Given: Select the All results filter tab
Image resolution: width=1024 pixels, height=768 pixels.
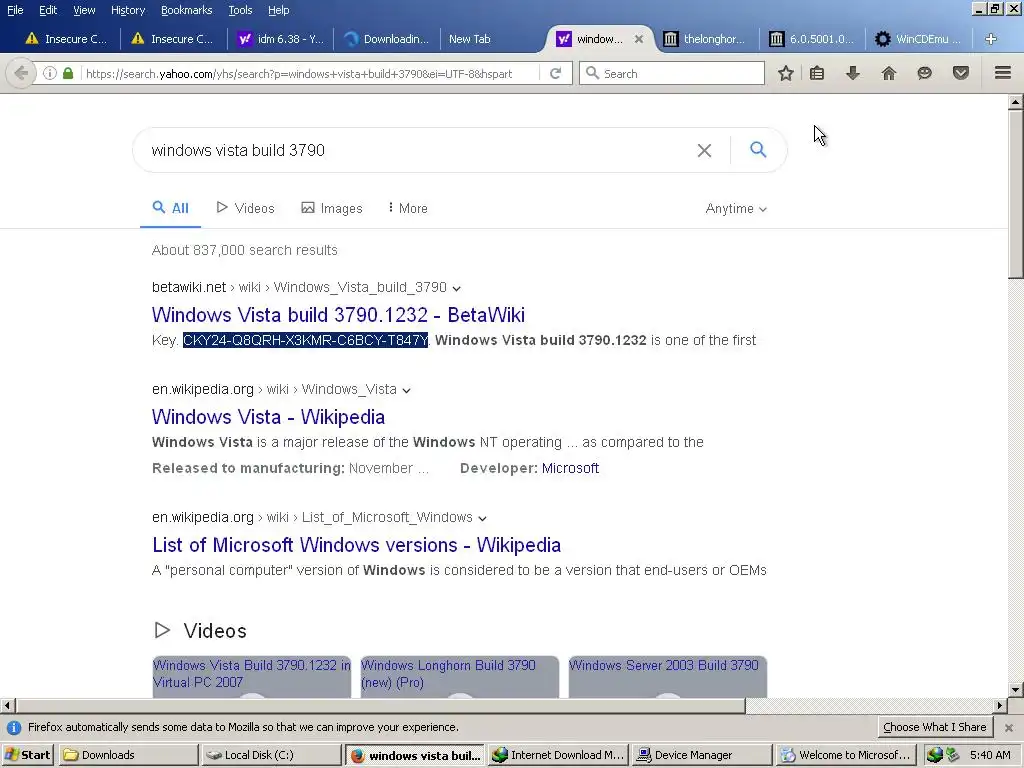Looking at the screenshot, I should 170,208.
